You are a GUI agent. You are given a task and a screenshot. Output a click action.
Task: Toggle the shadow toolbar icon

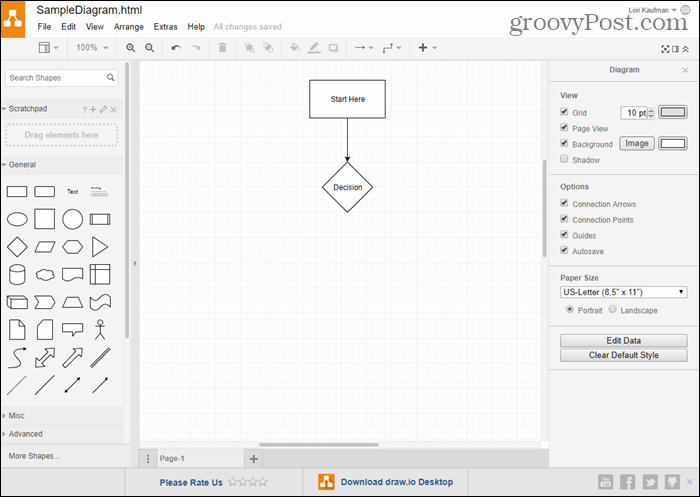(333, 48)
